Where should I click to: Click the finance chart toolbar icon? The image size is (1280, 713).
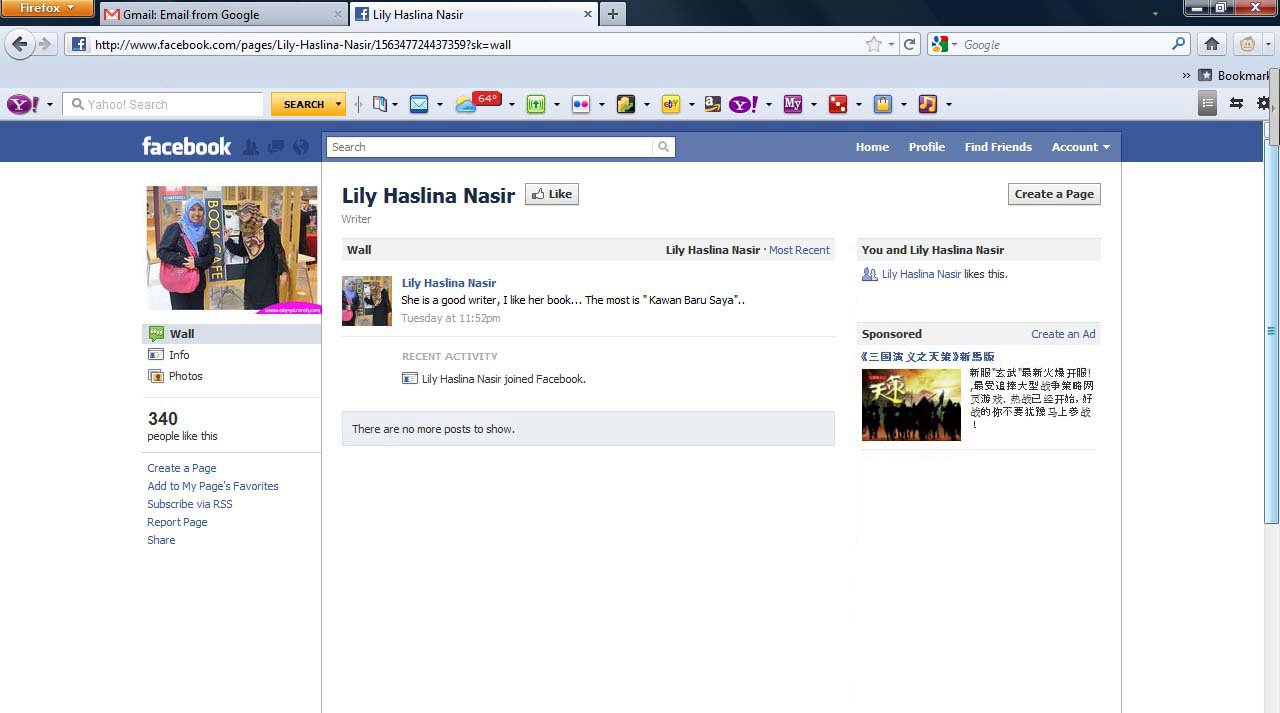click(x=626, y=104)
